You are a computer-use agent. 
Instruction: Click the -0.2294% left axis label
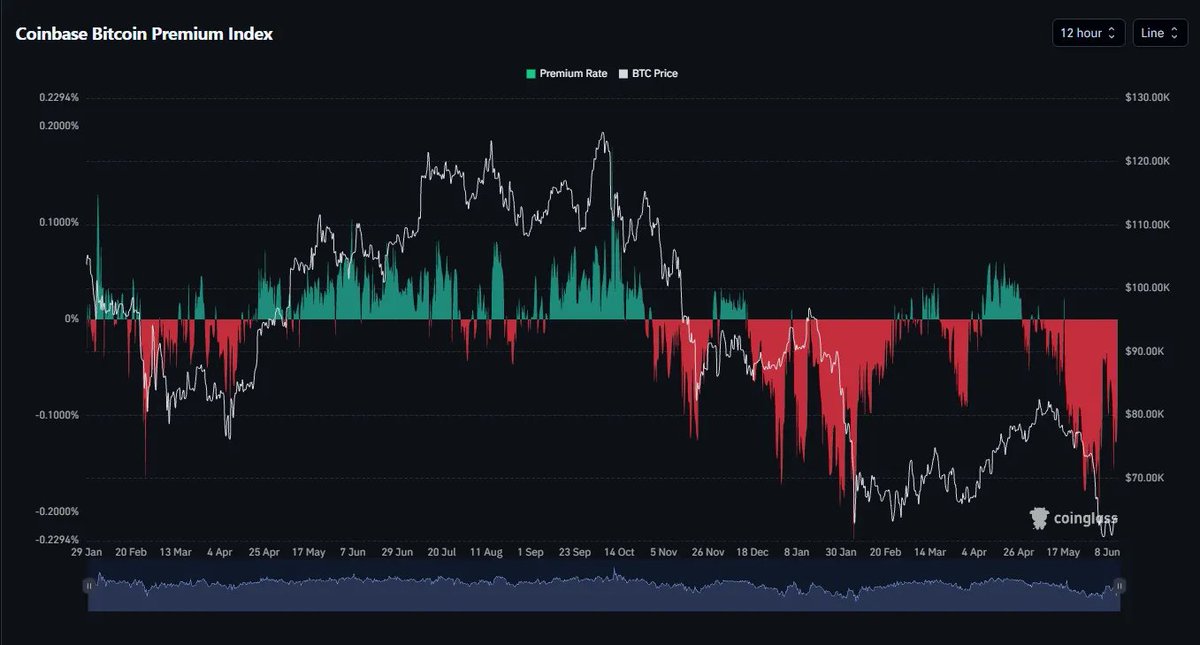click(x=57, y=539)
